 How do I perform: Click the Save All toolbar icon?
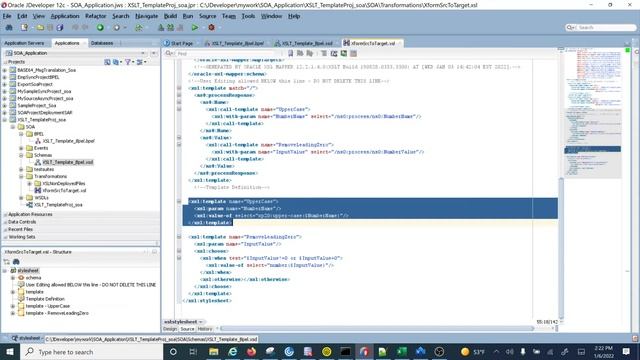coord(60,27)
